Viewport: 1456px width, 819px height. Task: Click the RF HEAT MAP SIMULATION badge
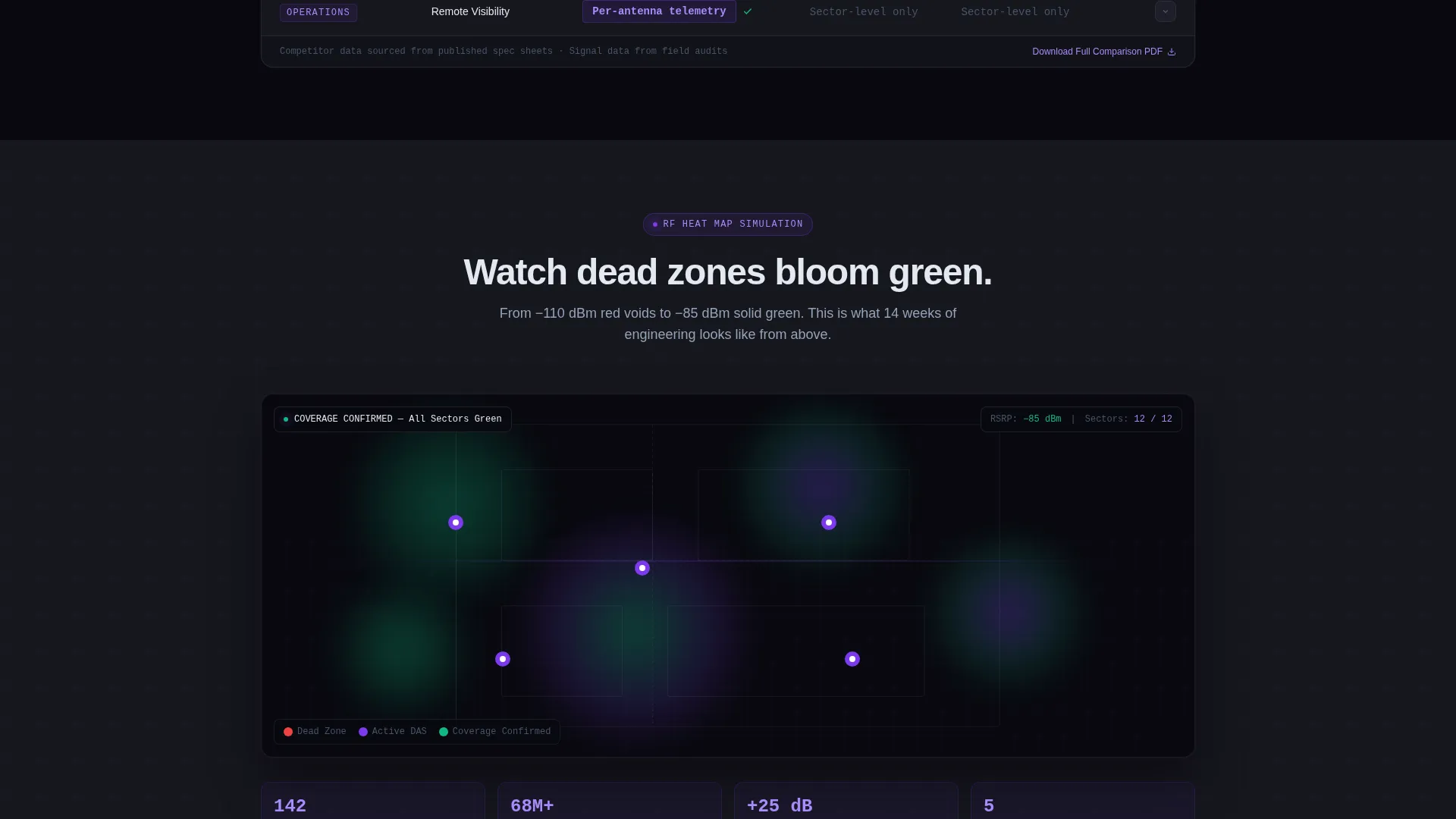click(x=727, y=224)
